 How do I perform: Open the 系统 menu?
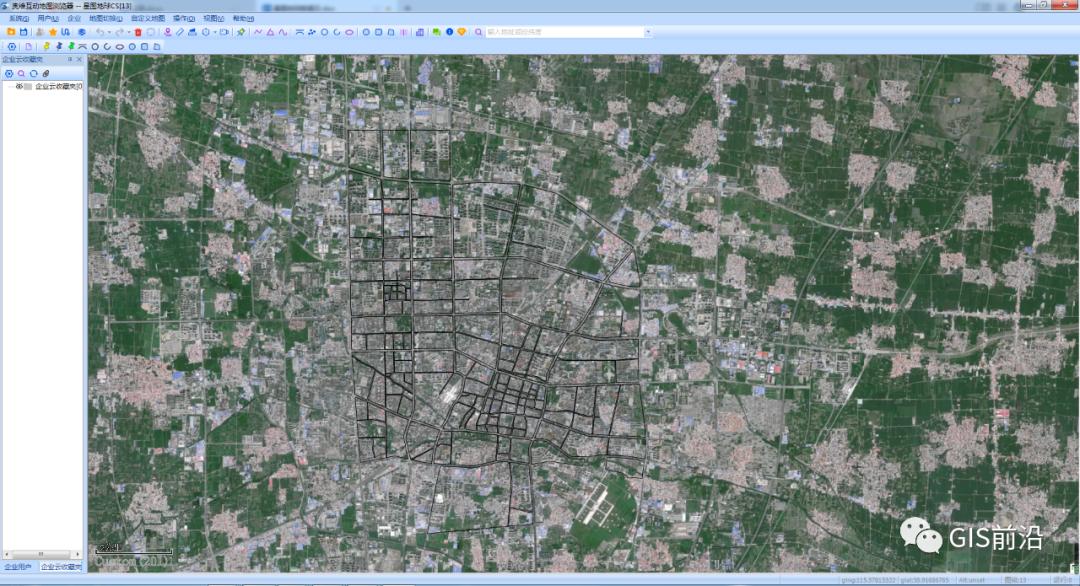pos(19,18)
